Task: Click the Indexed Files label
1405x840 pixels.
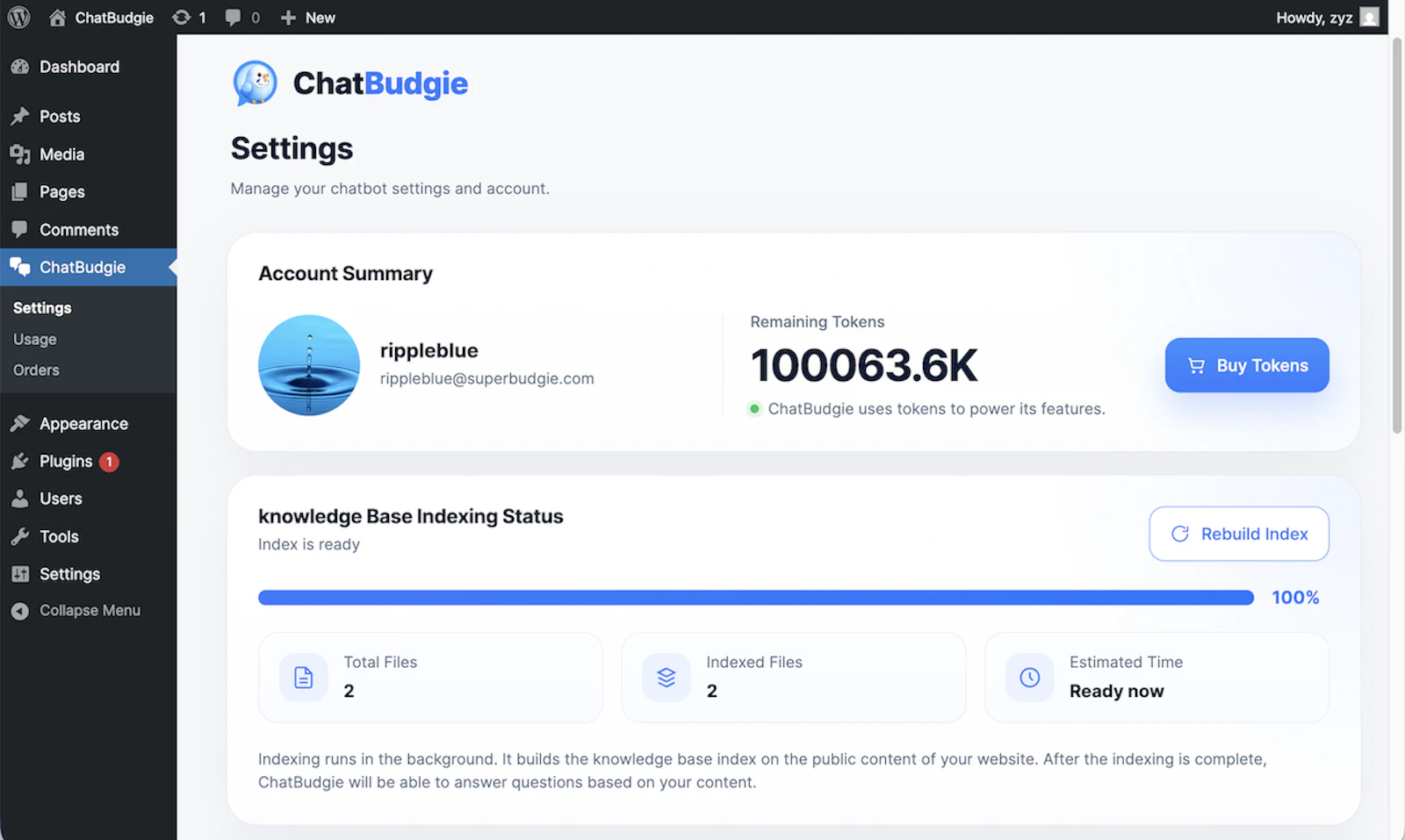Action: [754, 662]
